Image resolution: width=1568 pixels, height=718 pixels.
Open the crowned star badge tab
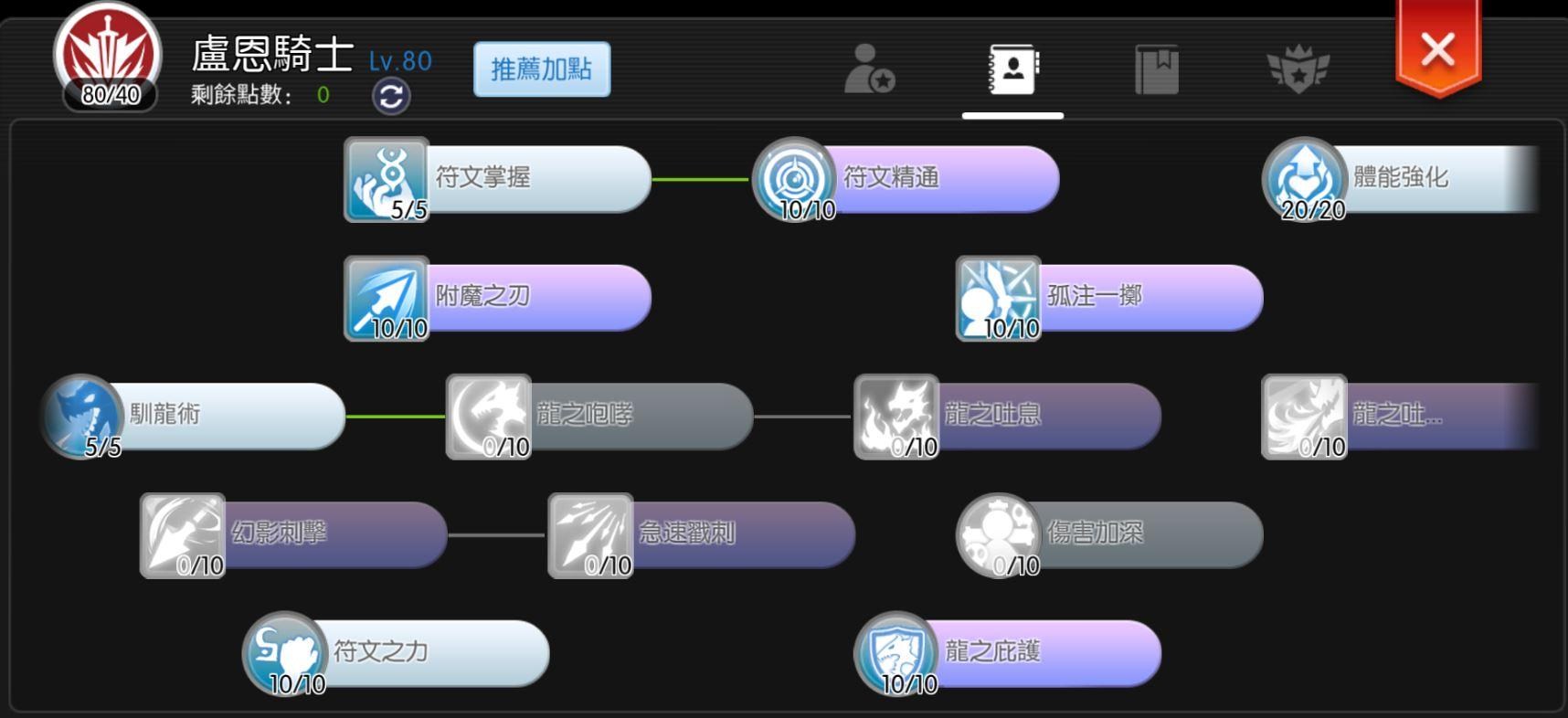1298,69
